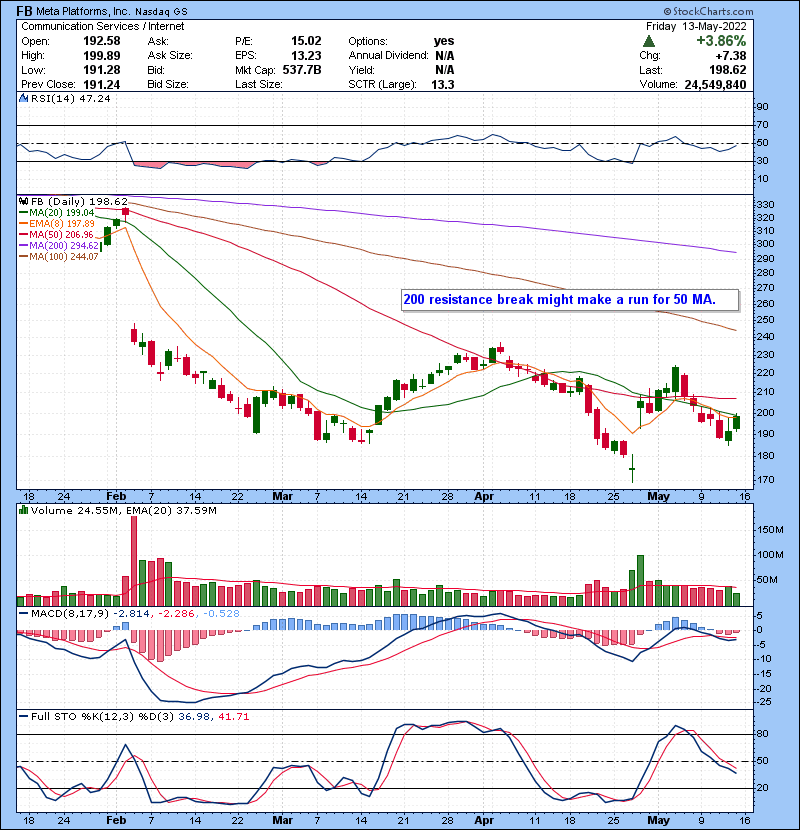This screenshot has height=830, width=800.
Task: Click the 170 price axis label
Action: (766, 480)
